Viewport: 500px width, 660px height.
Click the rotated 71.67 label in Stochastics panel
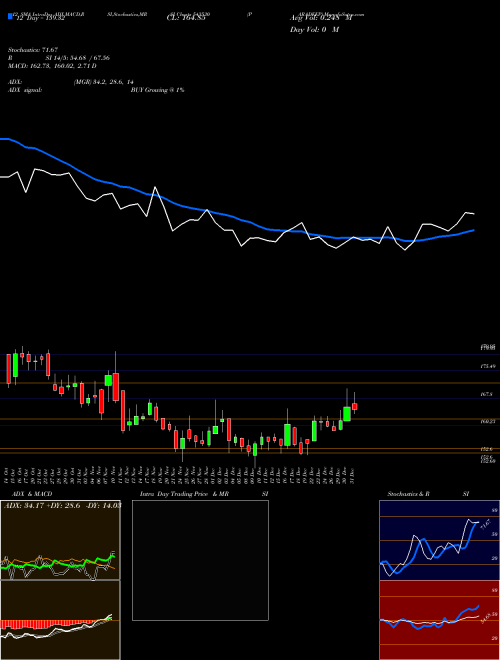coord(485,525)
